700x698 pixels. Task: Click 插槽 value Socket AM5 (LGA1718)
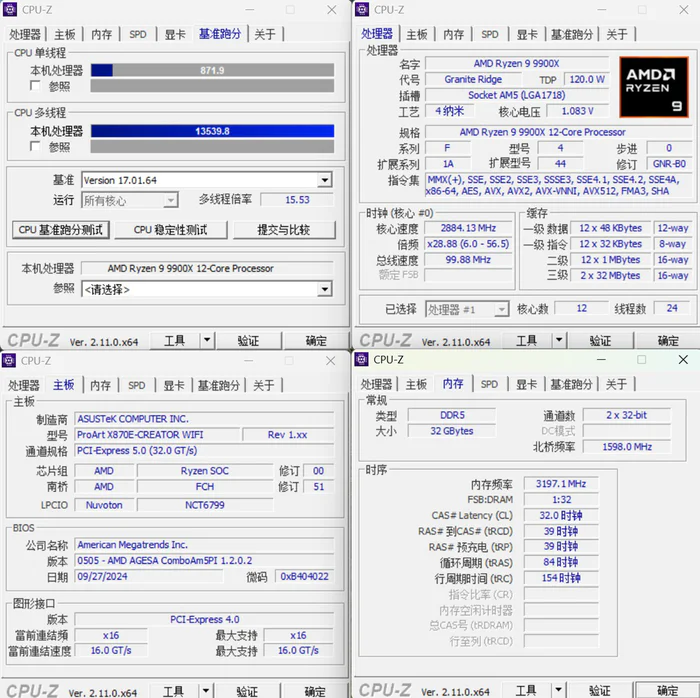[x=516, y=95]
